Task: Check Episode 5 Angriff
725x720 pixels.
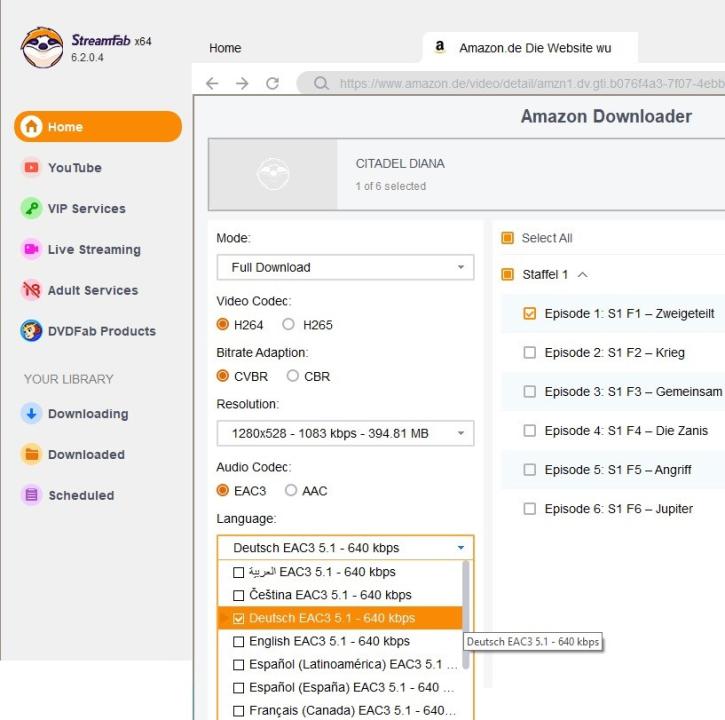Action: (x=529, y=470)
